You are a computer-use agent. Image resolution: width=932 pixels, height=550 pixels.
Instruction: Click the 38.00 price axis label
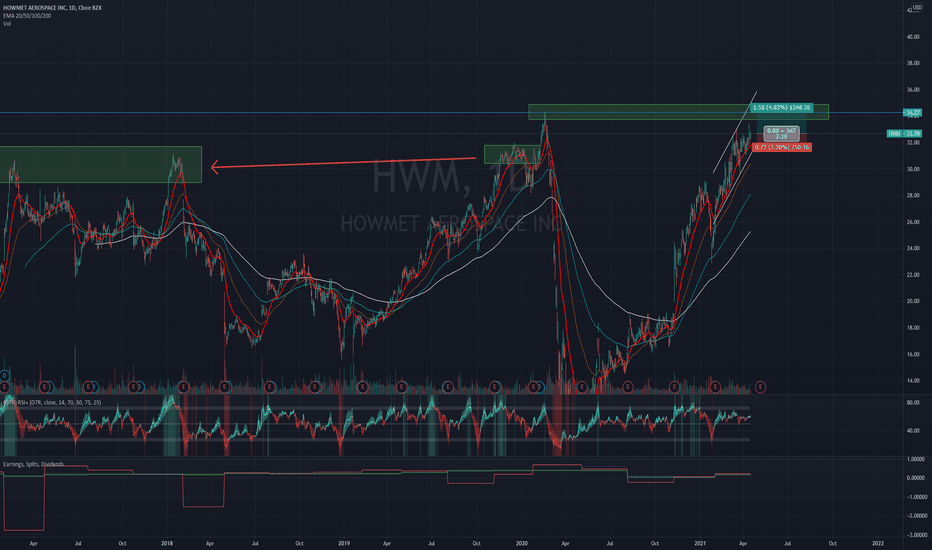(x=912, y=63)
